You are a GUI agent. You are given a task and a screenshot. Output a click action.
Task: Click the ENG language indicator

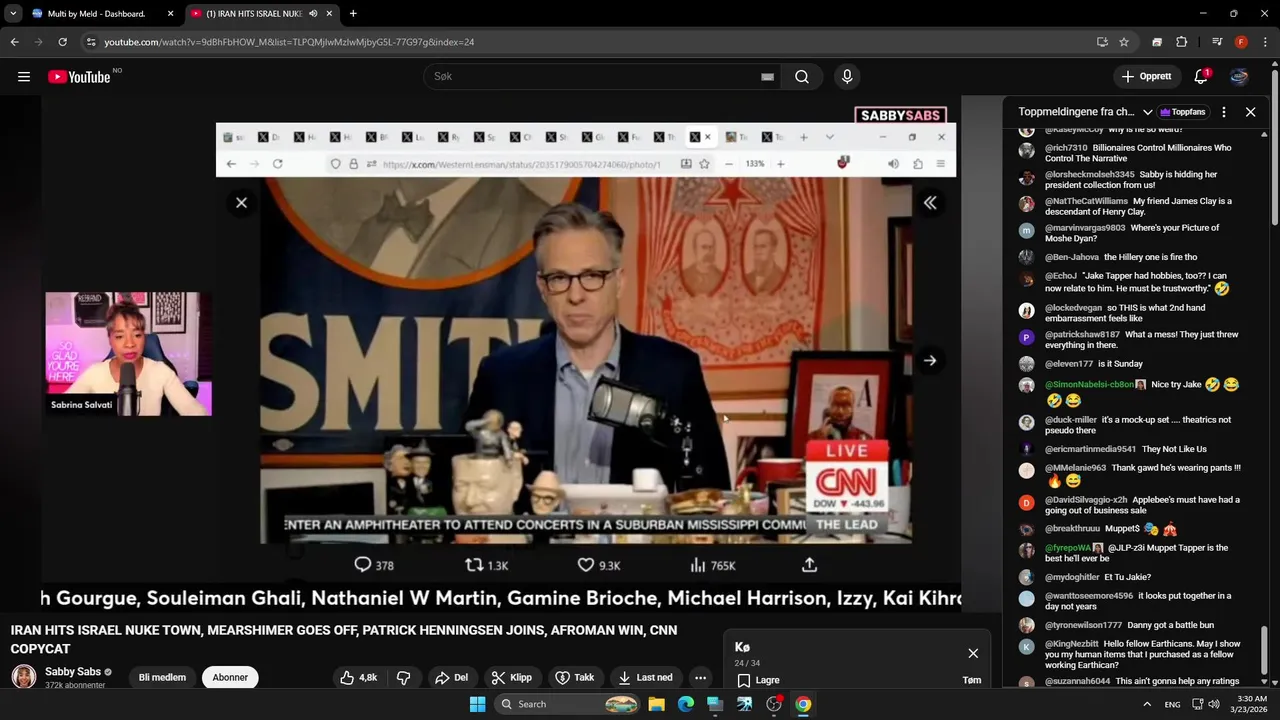point(1172,704)
